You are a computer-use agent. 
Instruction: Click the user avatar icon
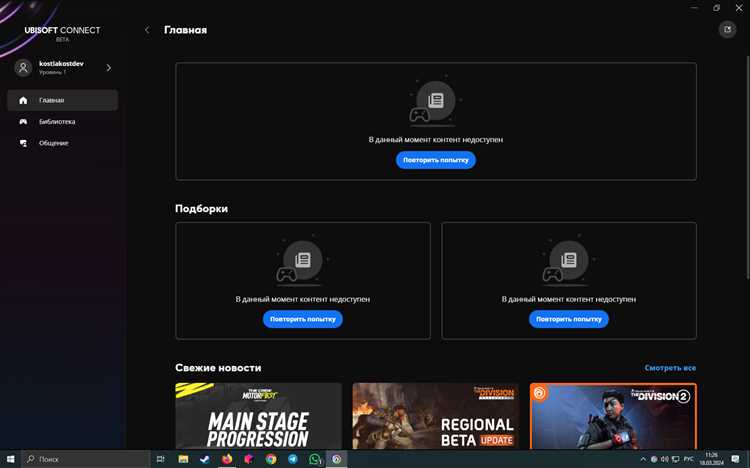[x=23, y=67]
